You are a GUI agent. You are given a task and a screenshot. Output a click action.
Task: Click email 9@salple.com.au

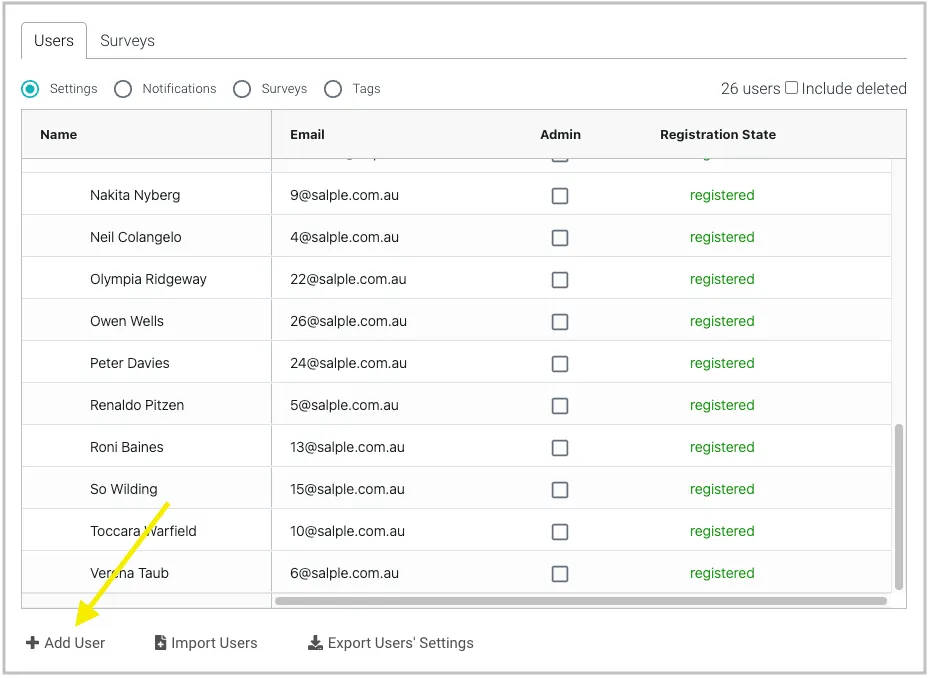(344, 195)
